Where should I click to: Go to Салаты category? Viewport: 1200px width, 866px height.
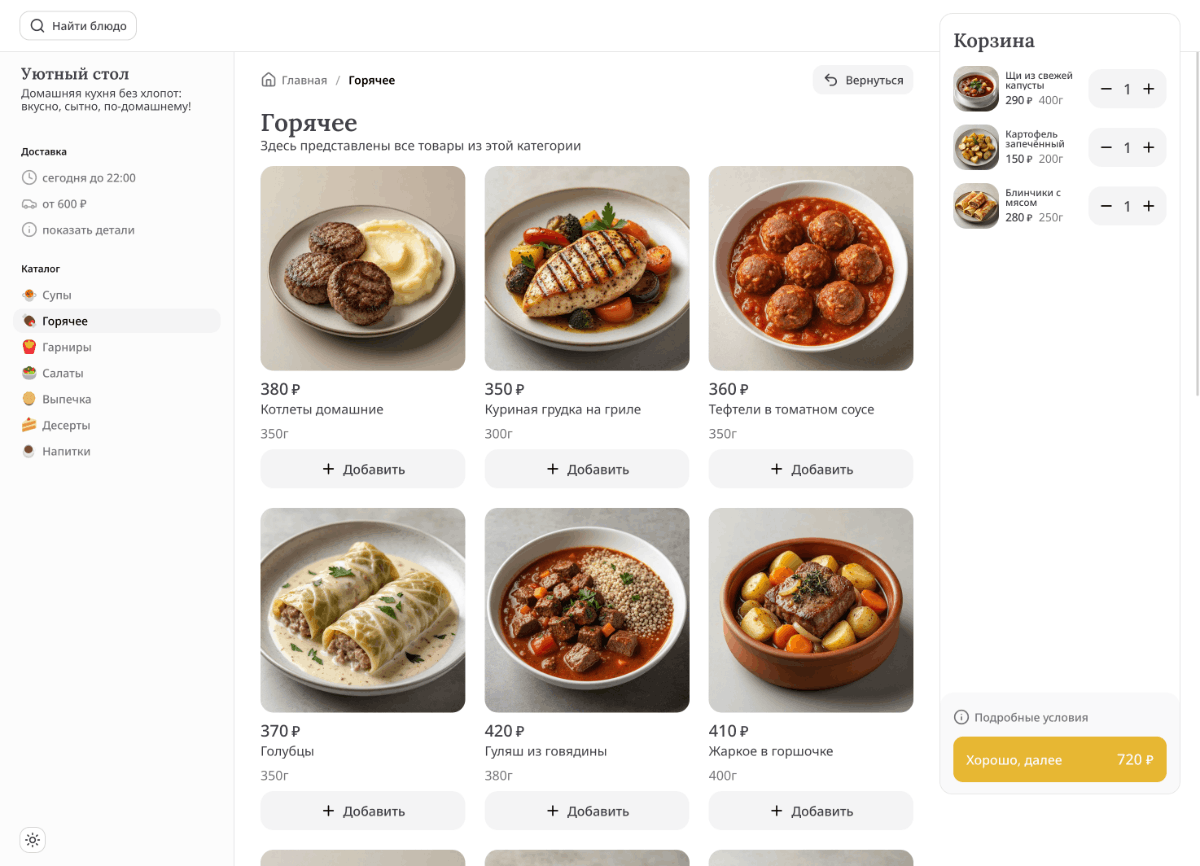tap(62, 373)
